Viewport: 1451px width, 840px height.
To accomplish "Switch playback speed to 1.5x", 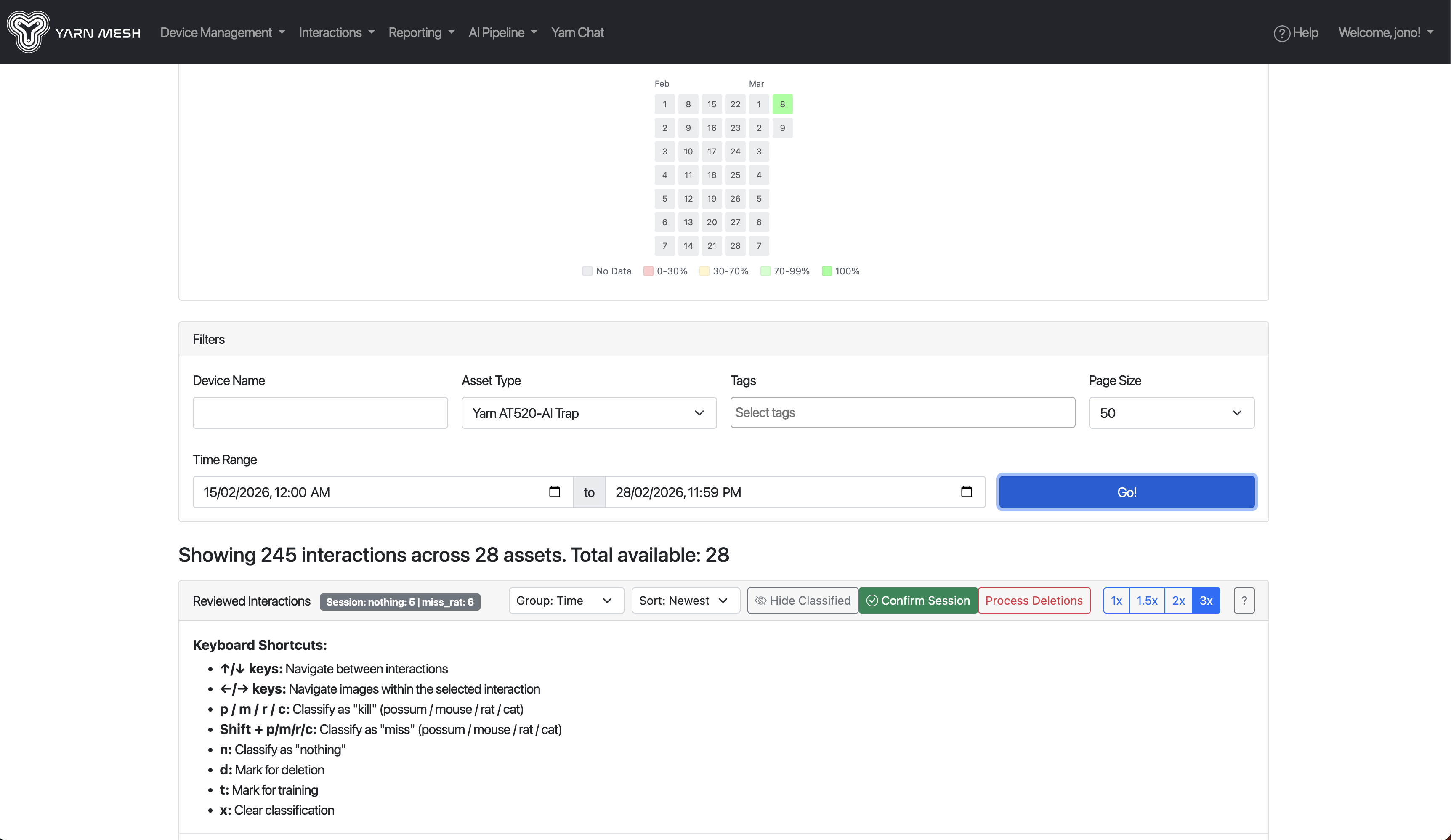I will pos(1146,601).
